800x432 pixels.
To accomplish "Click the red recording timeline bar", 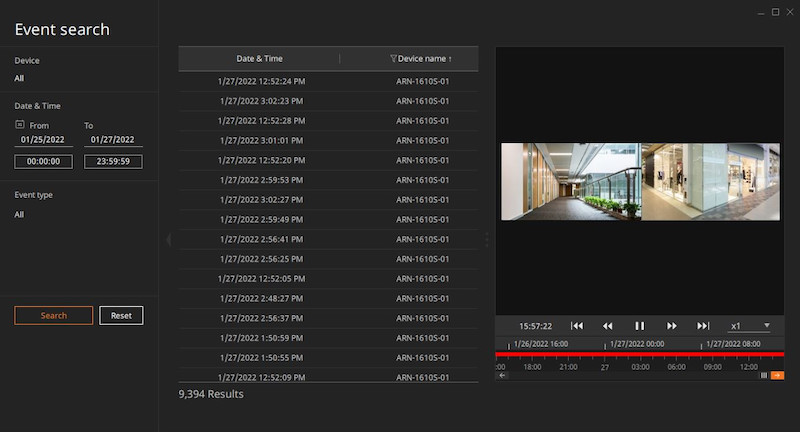I will [x=640, y=354].
